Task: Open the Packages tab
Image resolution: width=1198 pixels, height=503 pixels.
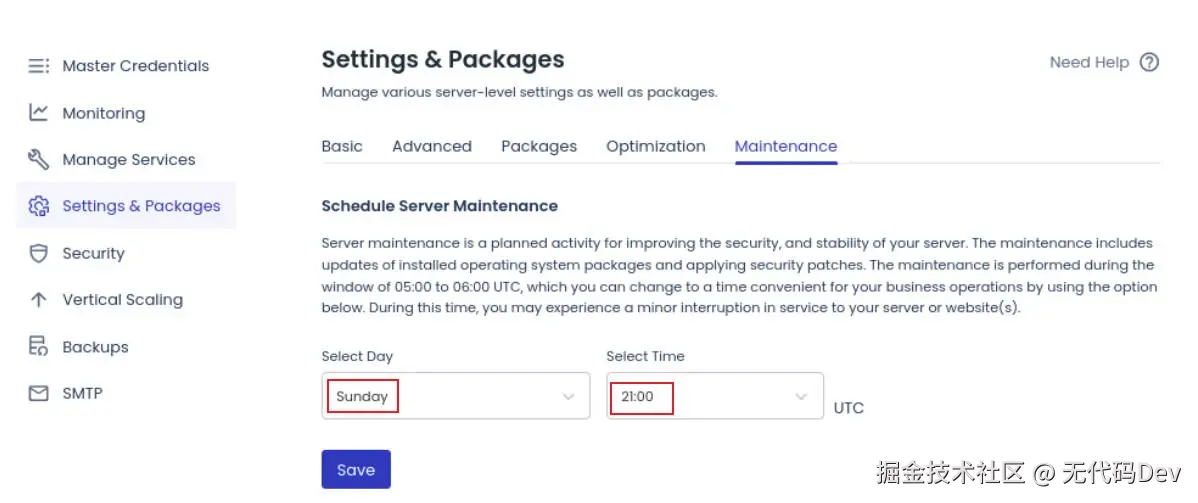Action: tap(539, 146)
